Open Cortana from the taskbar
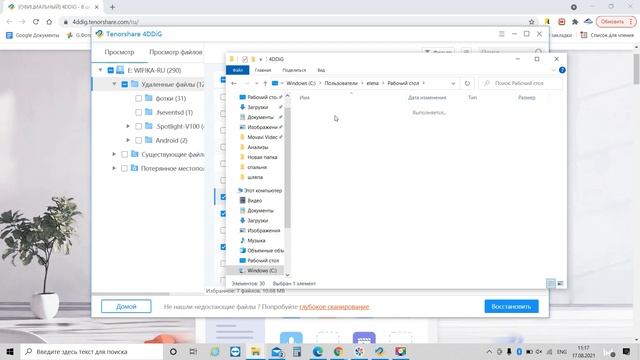This screenshot has height=360, width=640. [173, 351]
